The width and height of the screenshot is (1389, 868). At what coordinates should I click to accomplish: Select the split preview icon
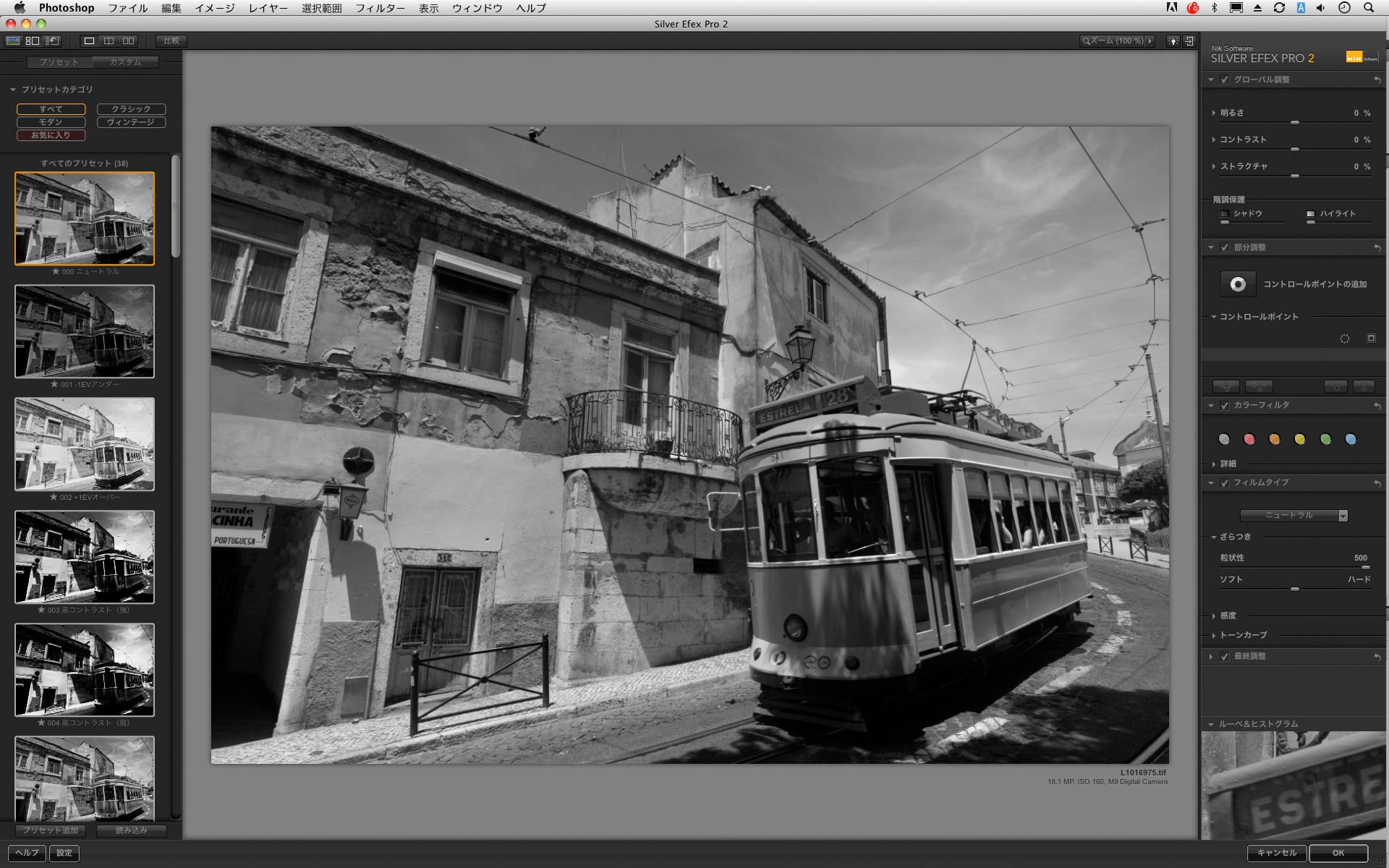[110, 41]
